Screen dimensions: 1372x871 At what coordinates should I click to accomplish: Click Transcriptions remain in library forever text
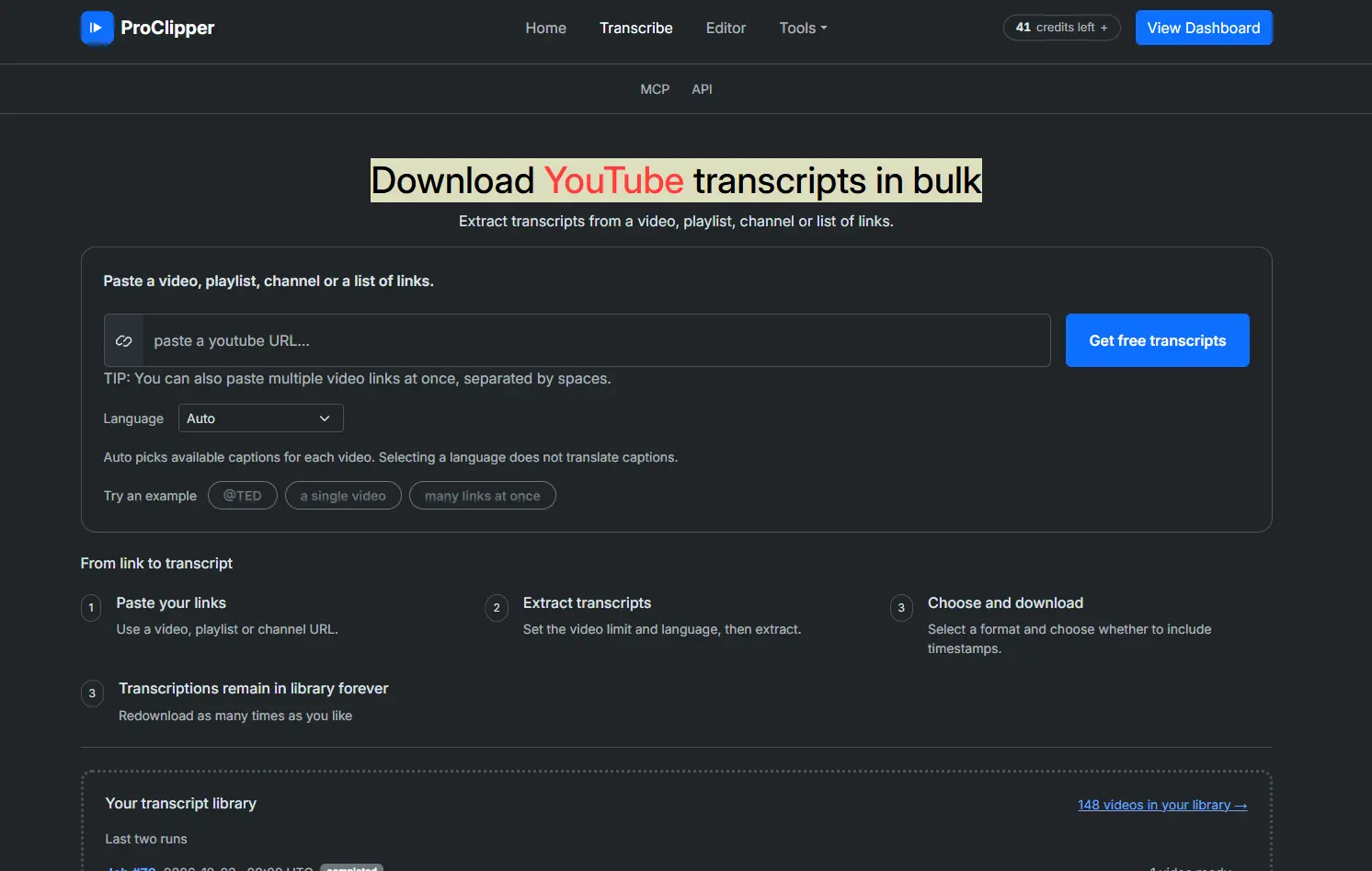coord(254,689)
